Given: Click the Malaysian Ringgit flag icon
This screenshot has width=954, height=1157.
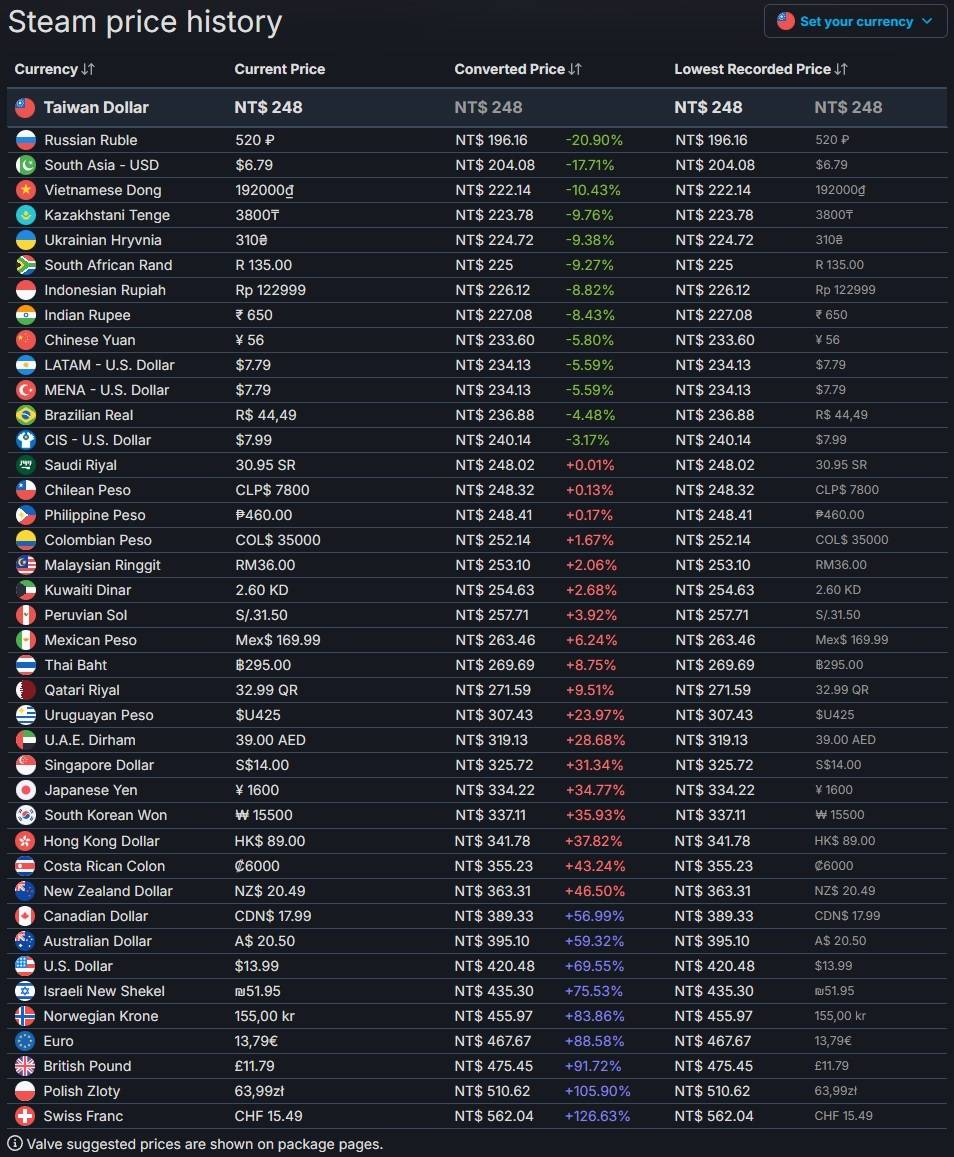Looking at the screenshot, I should point(26,565).
